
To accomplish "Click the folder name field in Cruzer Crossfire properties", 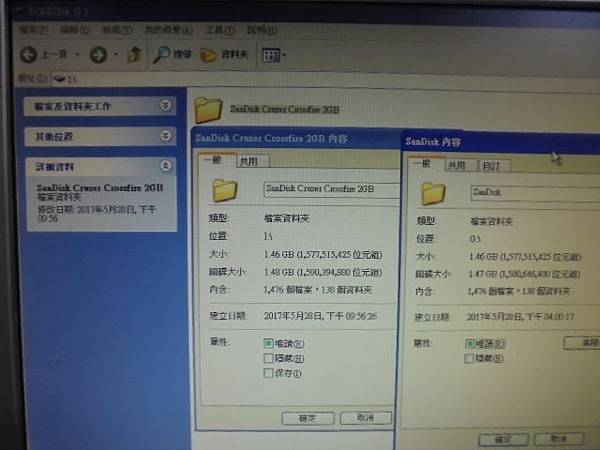I will click(331, 190).
